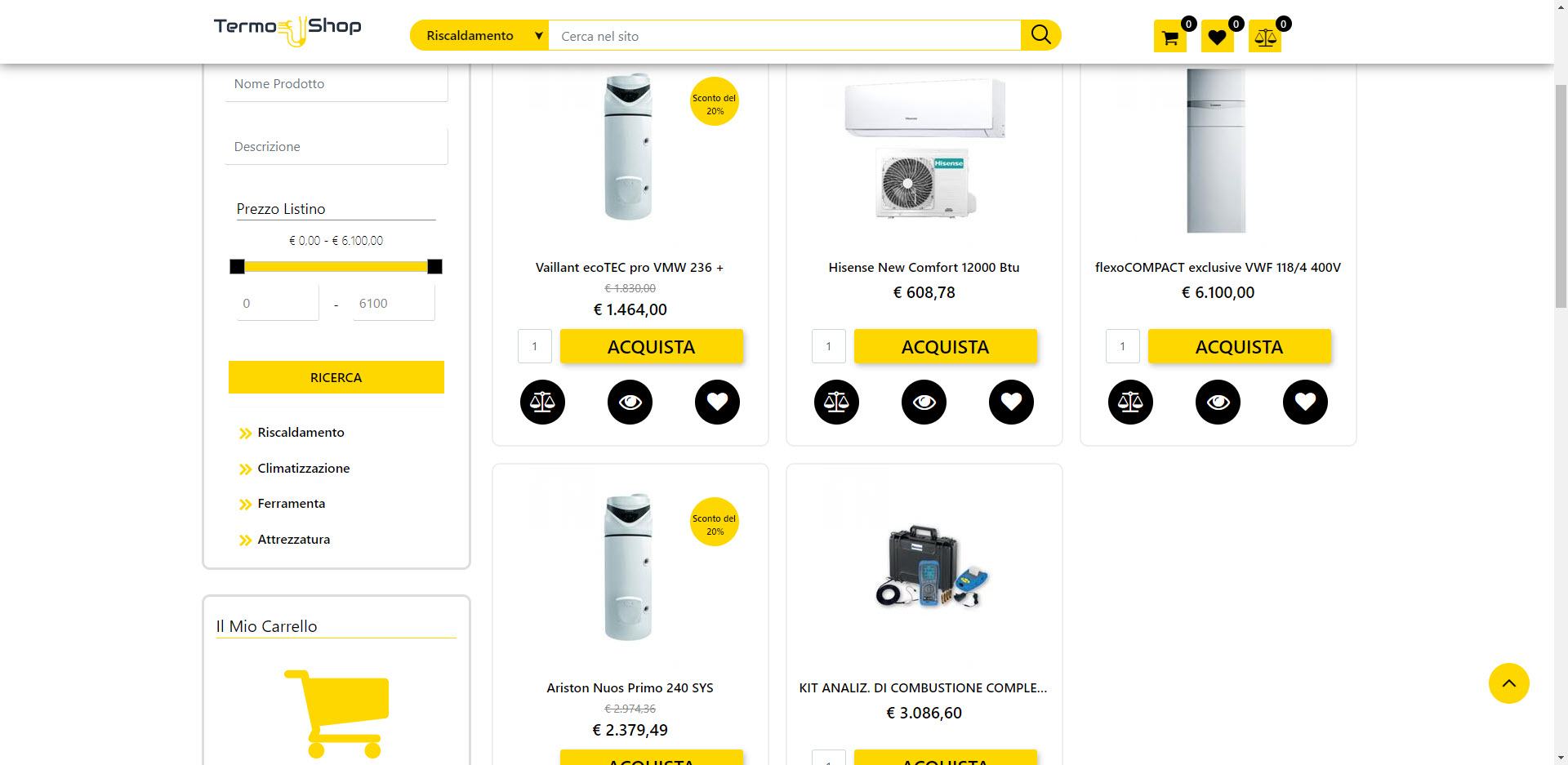
Task: Expand the Ferramenta category
Action: (291, 504)
